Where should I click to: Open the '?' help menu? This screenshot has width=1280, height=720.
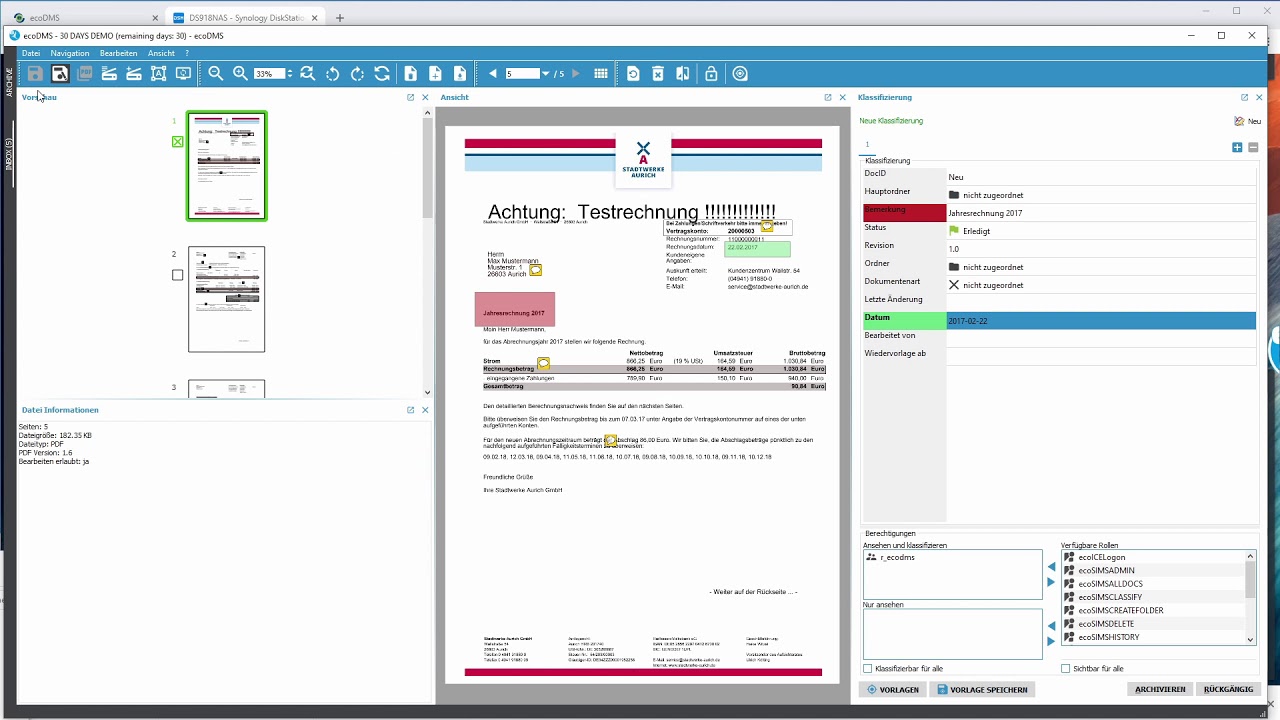point(186,53)
